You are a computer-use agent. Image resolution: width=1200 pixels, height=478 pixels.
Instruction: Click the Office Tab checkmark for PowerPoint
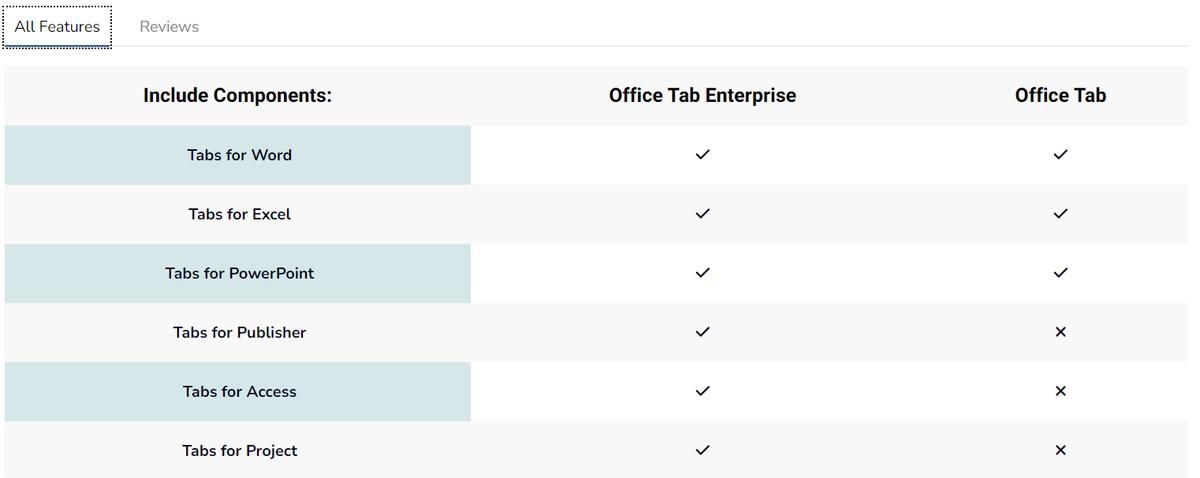[x=1060, y=273]
